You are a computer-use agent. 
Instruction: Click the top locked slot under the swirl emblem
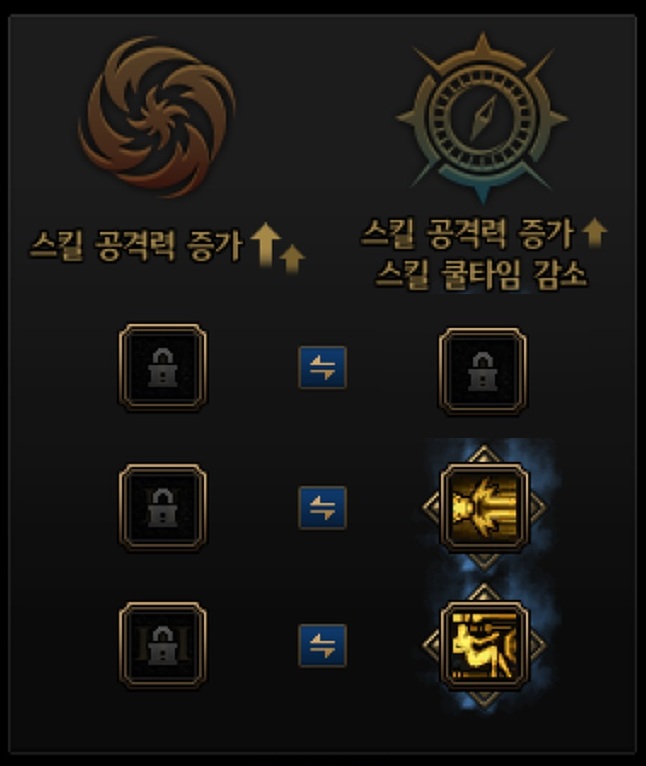pos(163,367)
